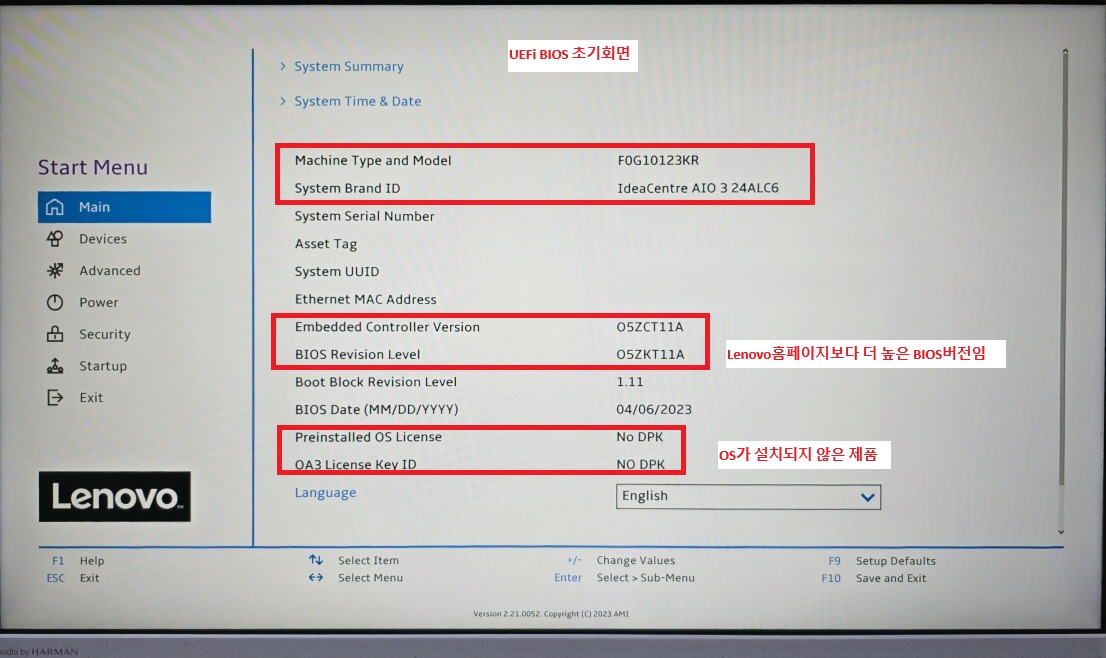This screenshot has width=1106, height=658.
Task: Expand the System Time & Date chevron
Action: (283, 101)
